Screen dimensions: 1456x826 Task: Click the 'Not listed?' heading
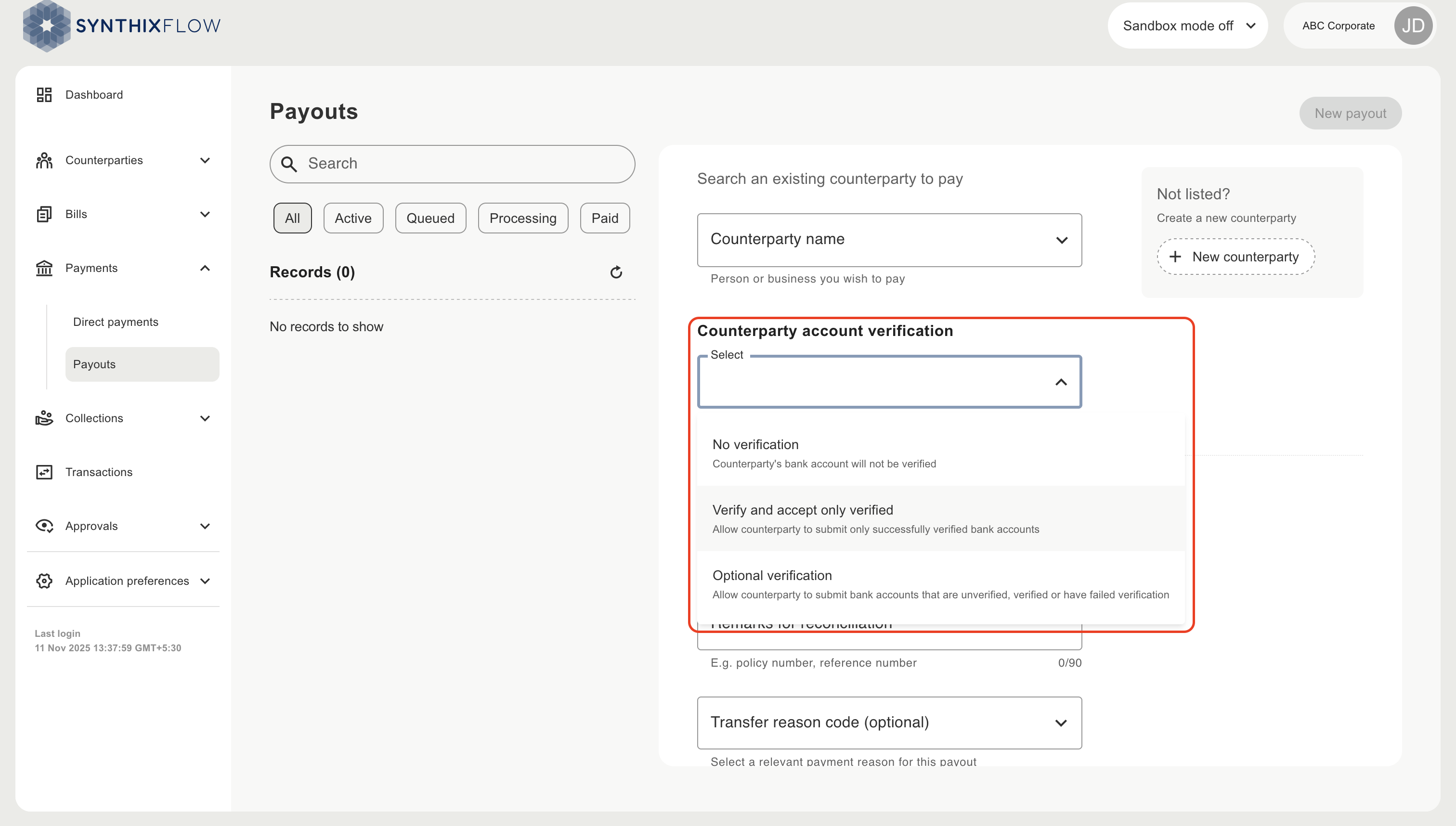1193,194
